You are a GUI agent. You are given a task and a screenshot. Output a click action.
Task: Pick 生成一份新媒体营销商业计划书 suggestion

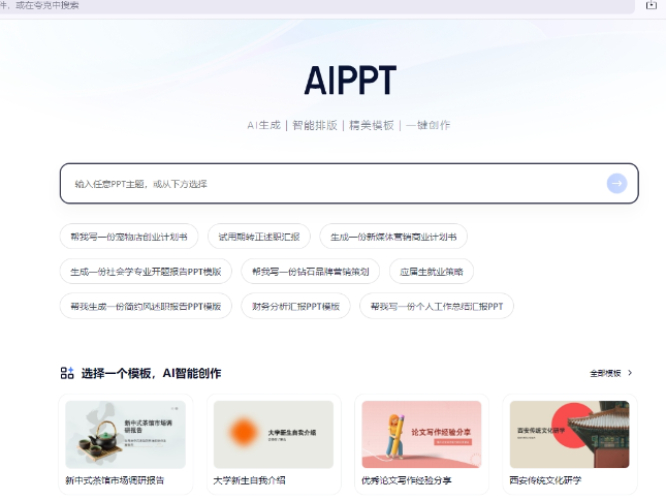click(393, 237)
